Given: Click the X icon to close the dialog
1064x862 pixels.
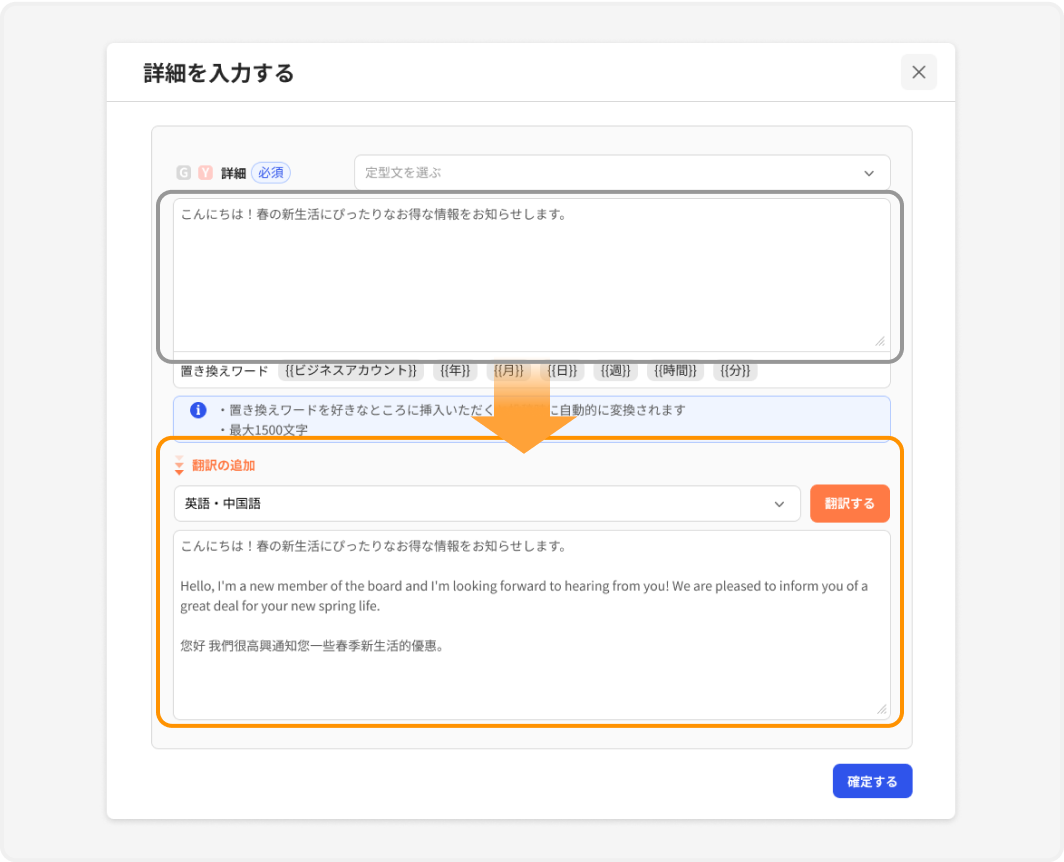Looking at the screenshot, I should (x=919, y=72).
